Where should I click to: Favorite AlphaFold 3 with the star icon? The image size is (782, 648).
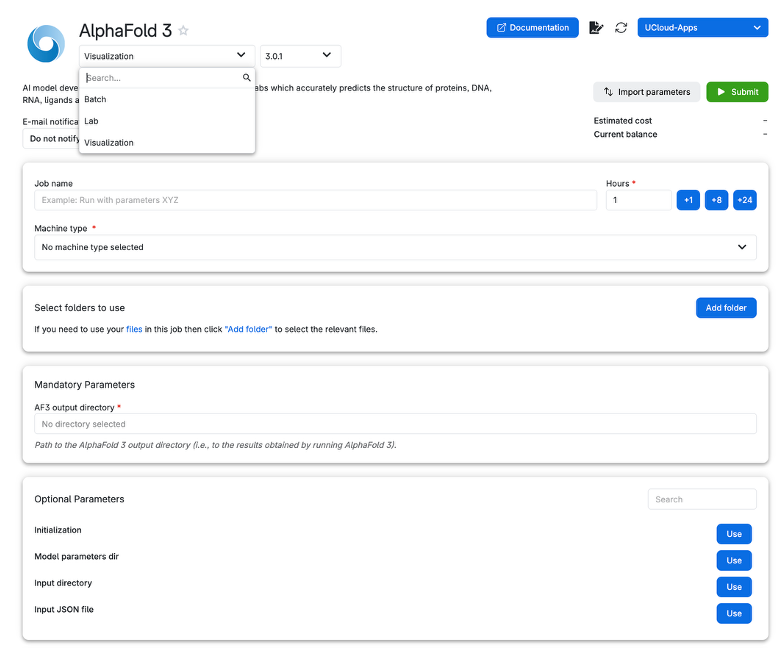(x=184, y=30)
